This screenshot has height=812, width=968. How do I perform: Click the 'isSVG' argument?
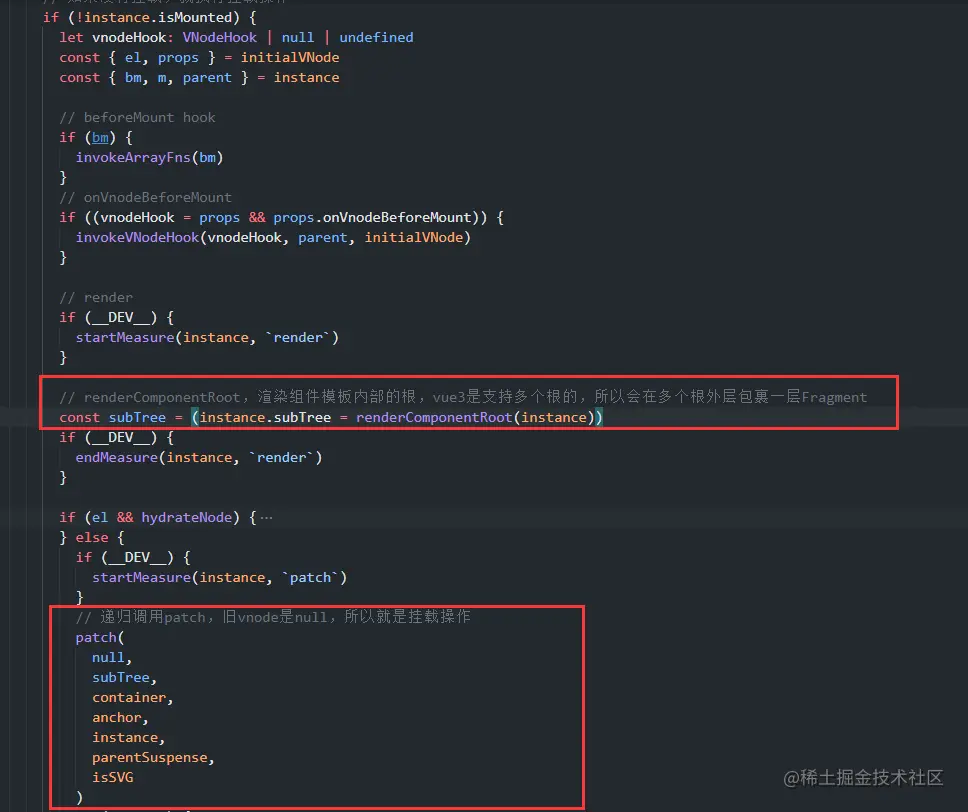pos(112,777)
